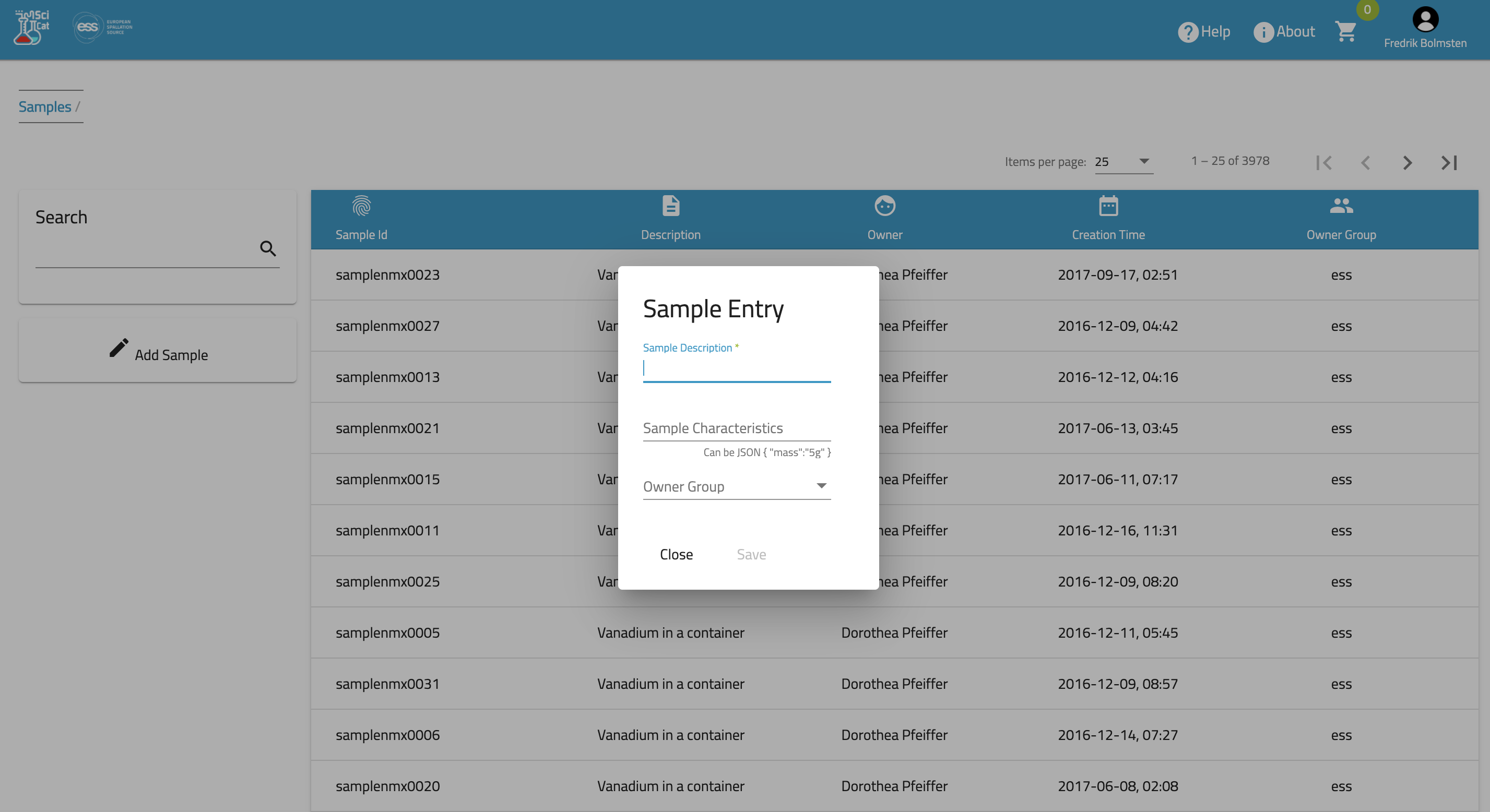
Task: Click creation time 2017-06-08, 02:08
Action: [x=1117, y=786]
